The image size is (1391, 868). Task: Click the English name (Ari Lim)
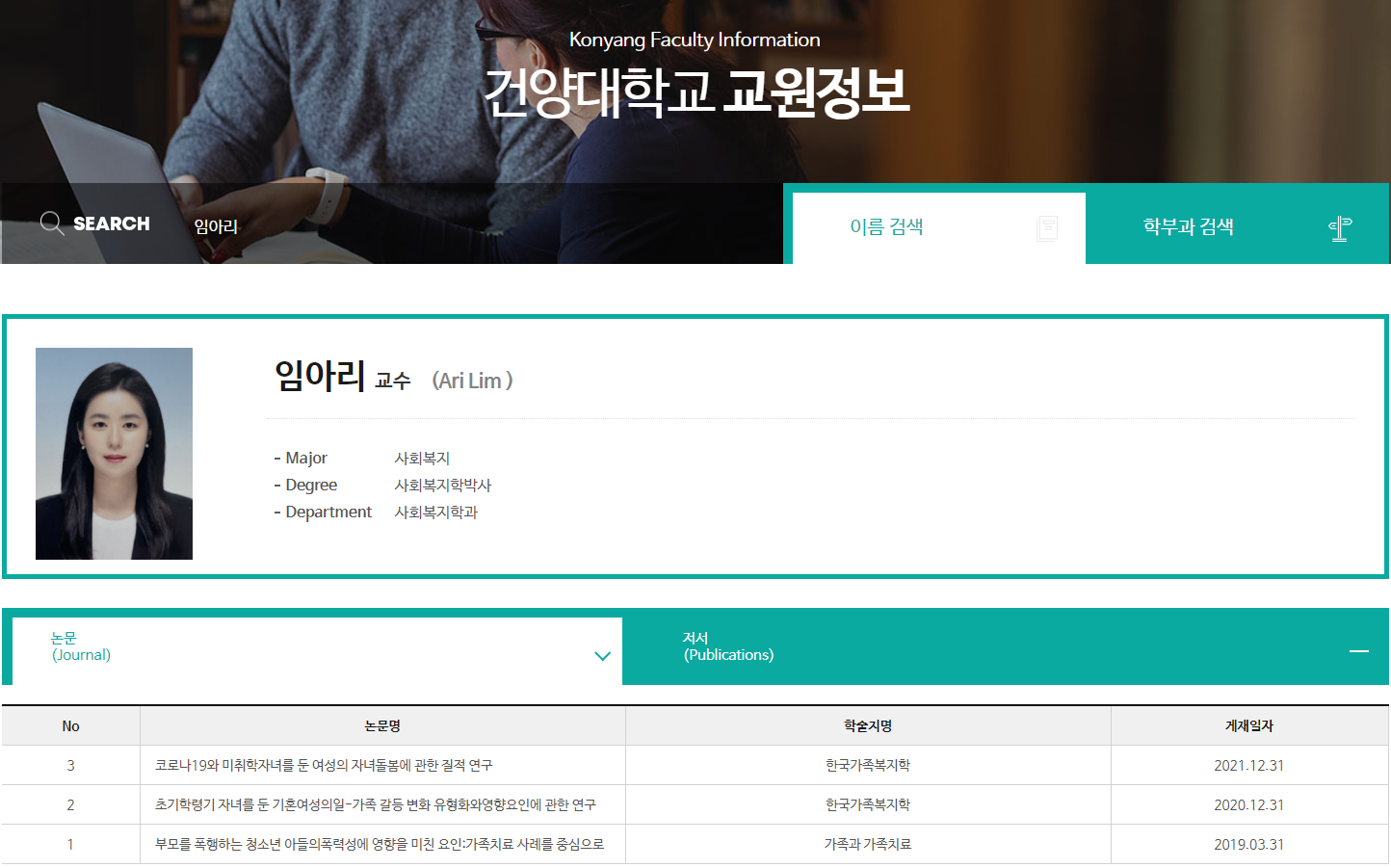point(472,381)
